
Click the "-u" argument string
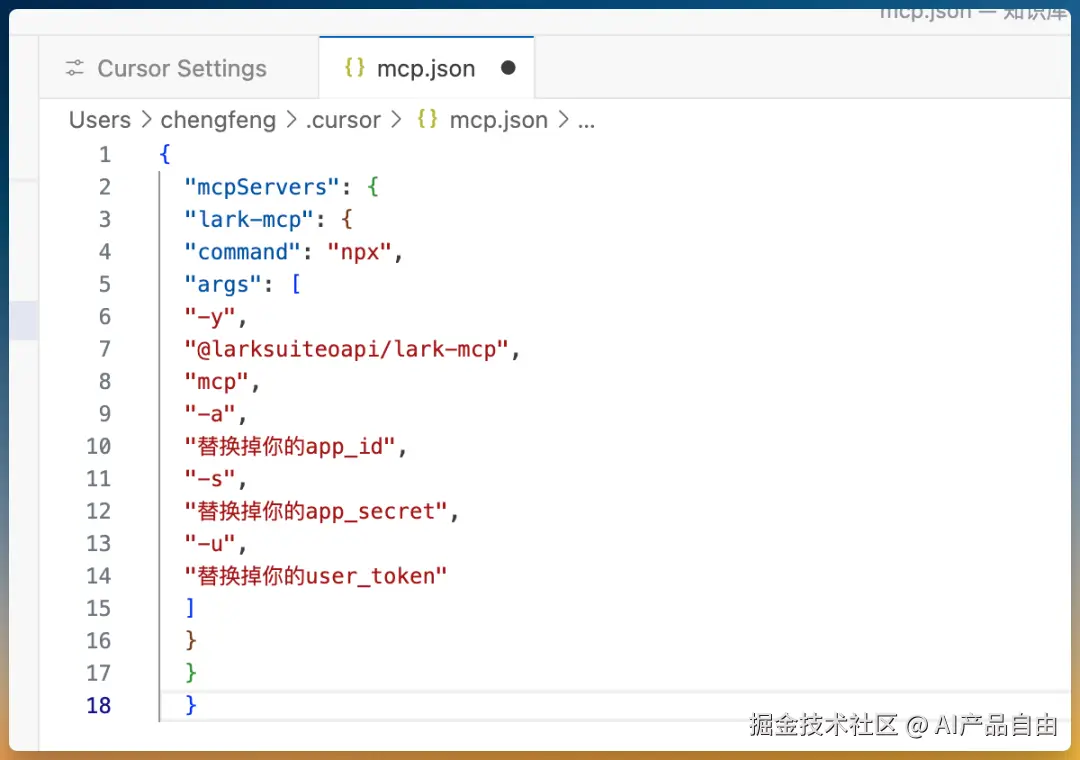(x=210, y=544)
